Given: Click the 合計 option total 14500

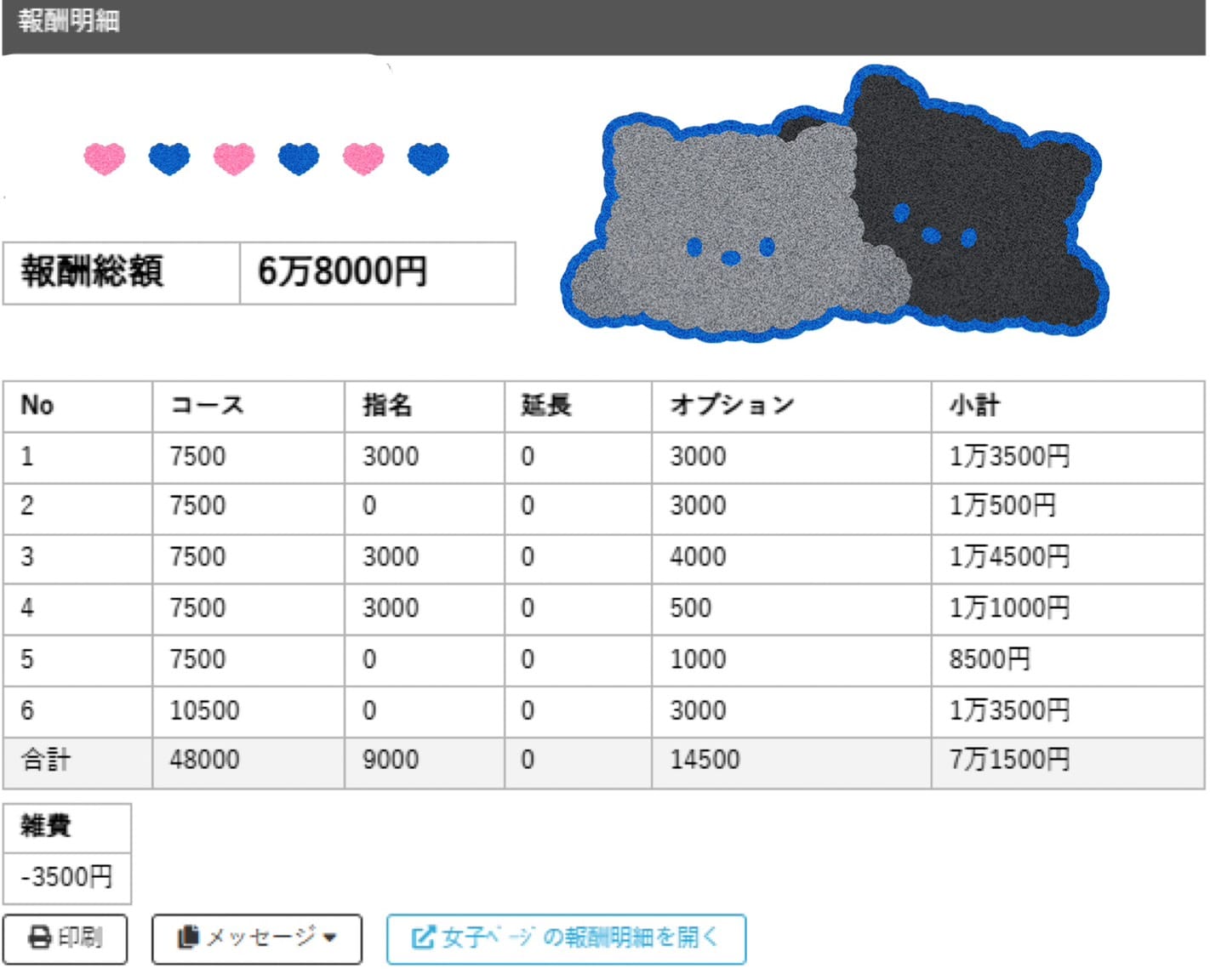Looking at the screenshot, I should tap(705, 760).
